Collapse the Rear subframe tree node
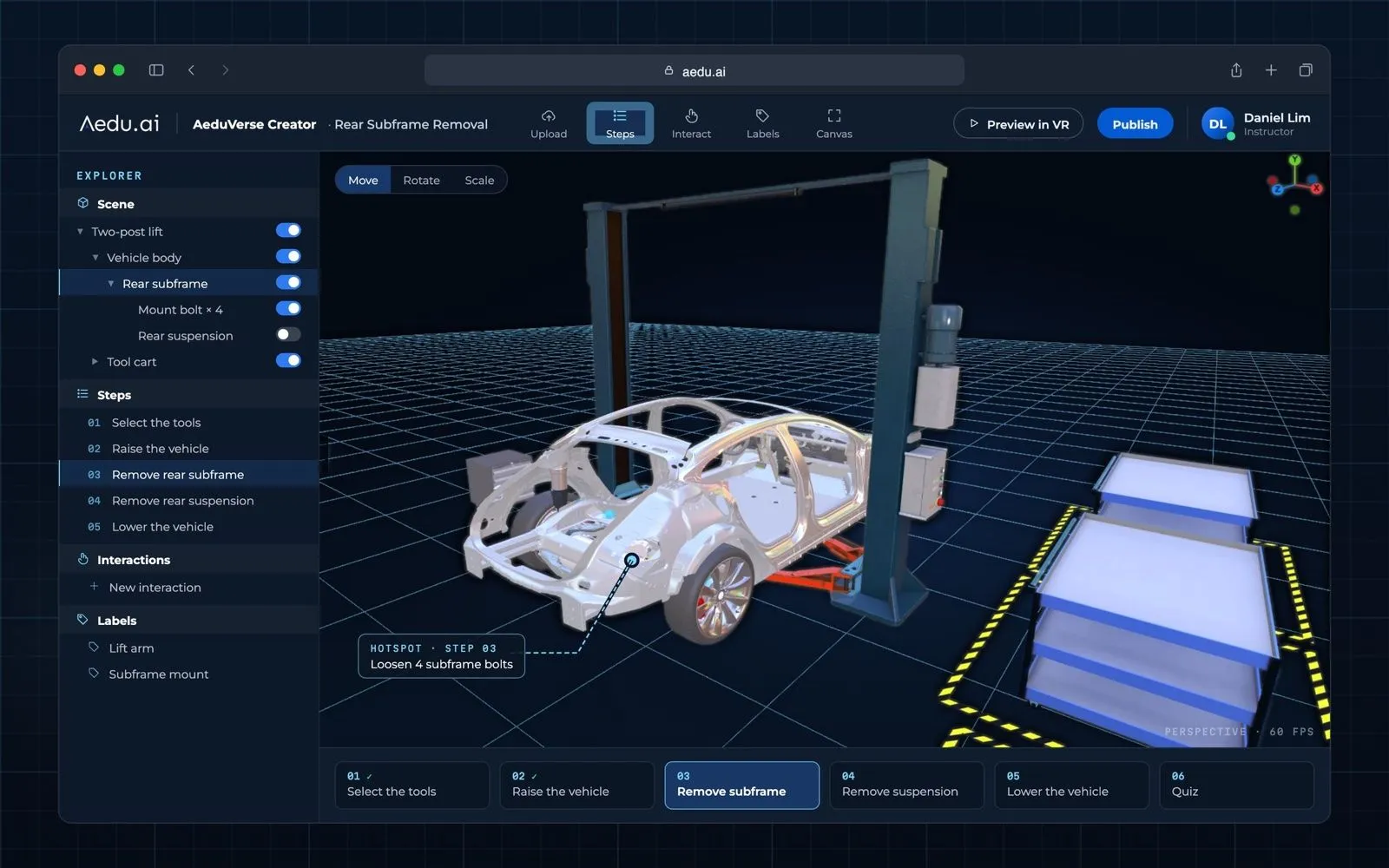1389x868 pixels. (111, 284)
